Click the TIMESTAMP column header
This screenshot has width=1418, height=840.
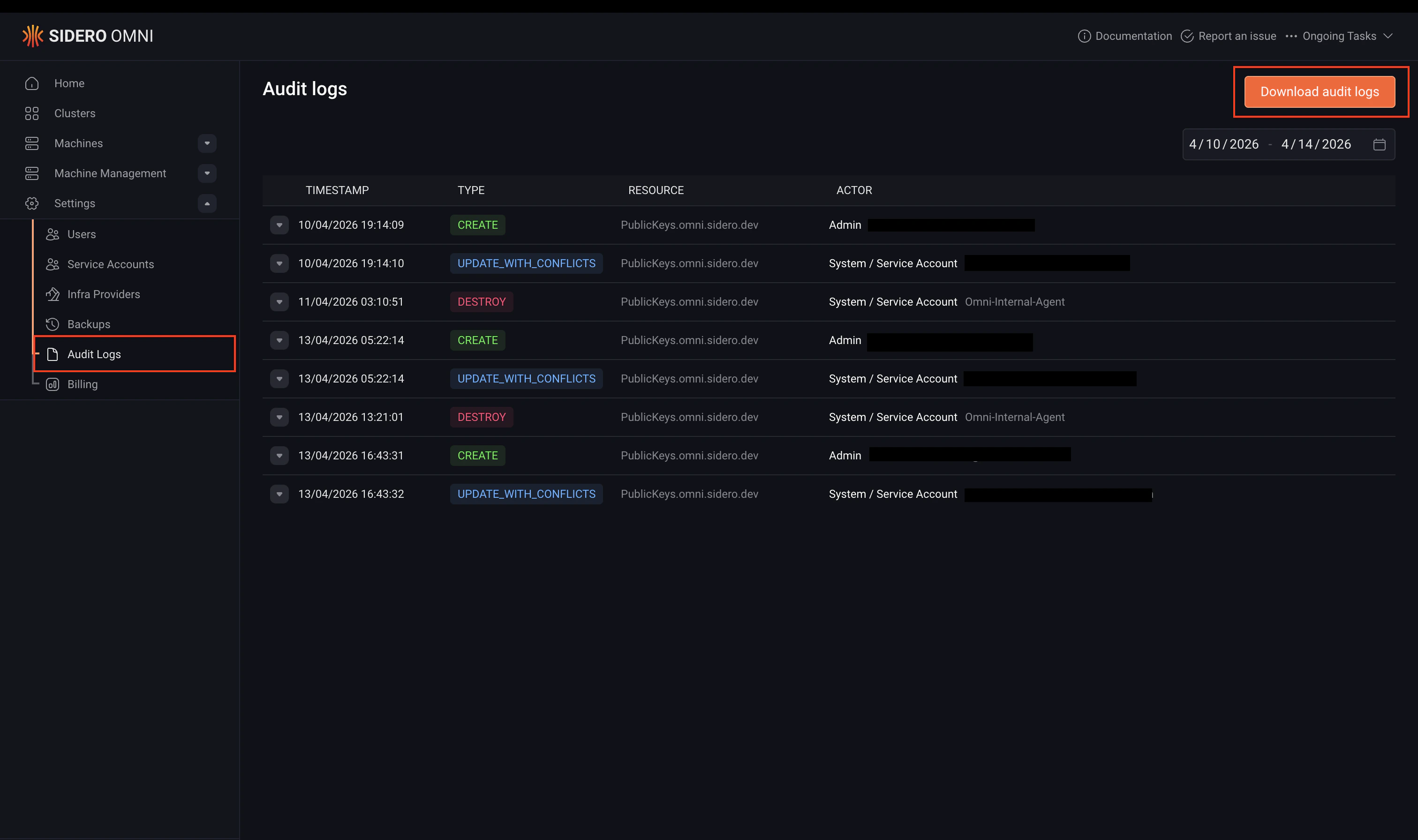337,190
